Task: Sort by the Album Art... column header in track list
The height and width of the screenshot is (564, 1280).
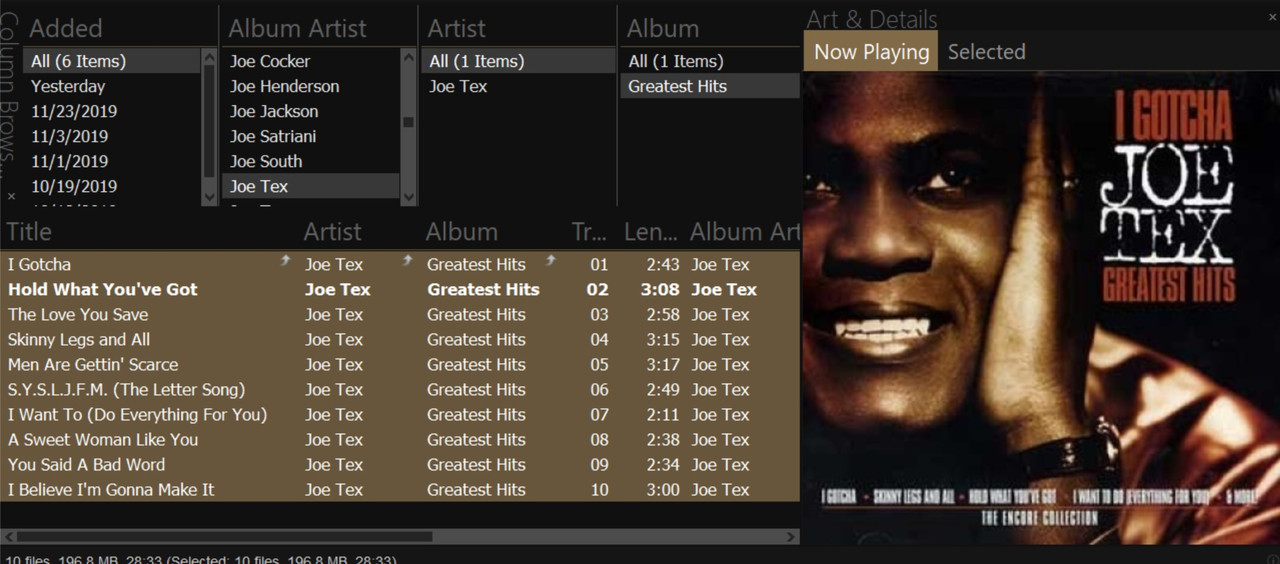Action: [744, 232]
